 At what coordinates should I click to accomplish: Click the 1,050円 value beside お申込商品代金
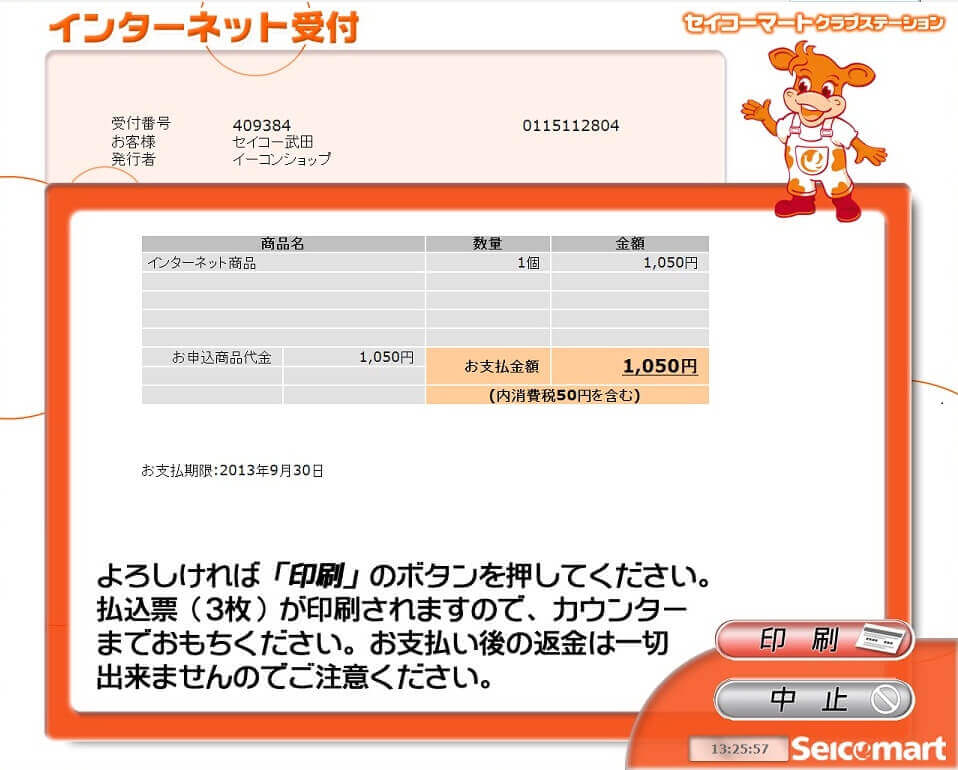[386, 357]
